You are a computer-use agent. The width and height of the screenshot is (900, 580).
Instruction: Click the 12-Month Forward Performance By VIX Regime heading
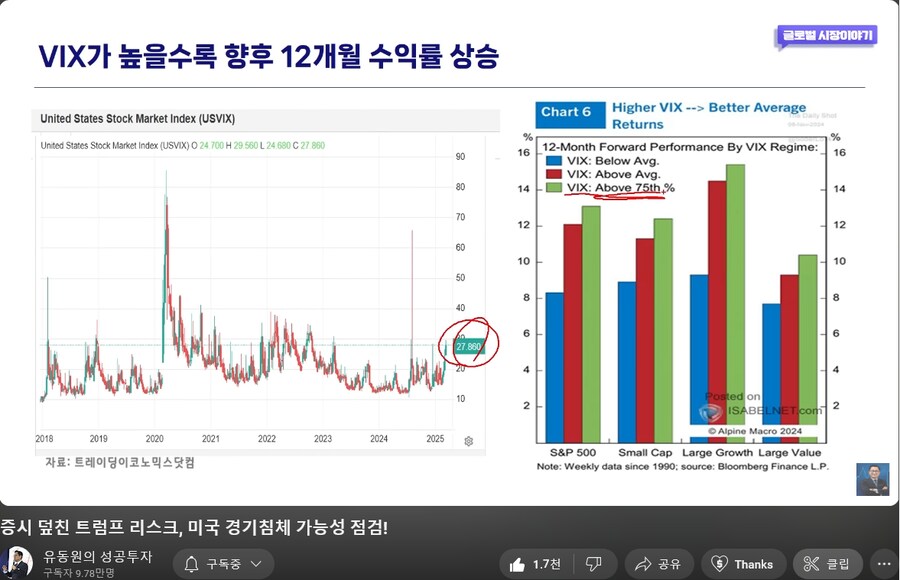(x=680, y=147)
